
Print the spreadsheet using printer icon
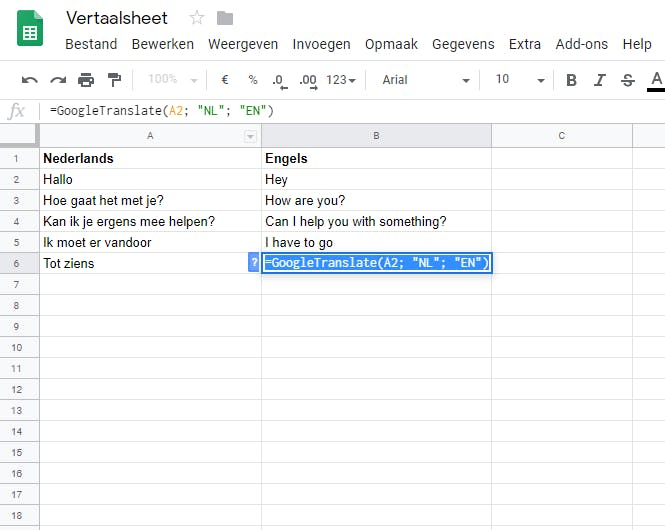coord(86,80)
